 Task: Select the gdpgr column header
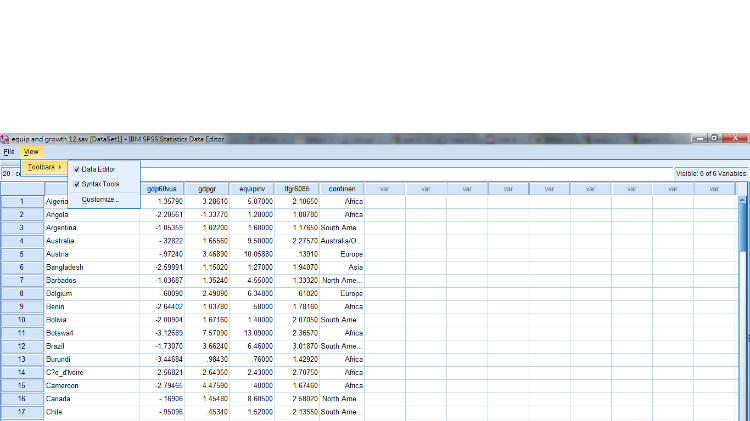207,188
